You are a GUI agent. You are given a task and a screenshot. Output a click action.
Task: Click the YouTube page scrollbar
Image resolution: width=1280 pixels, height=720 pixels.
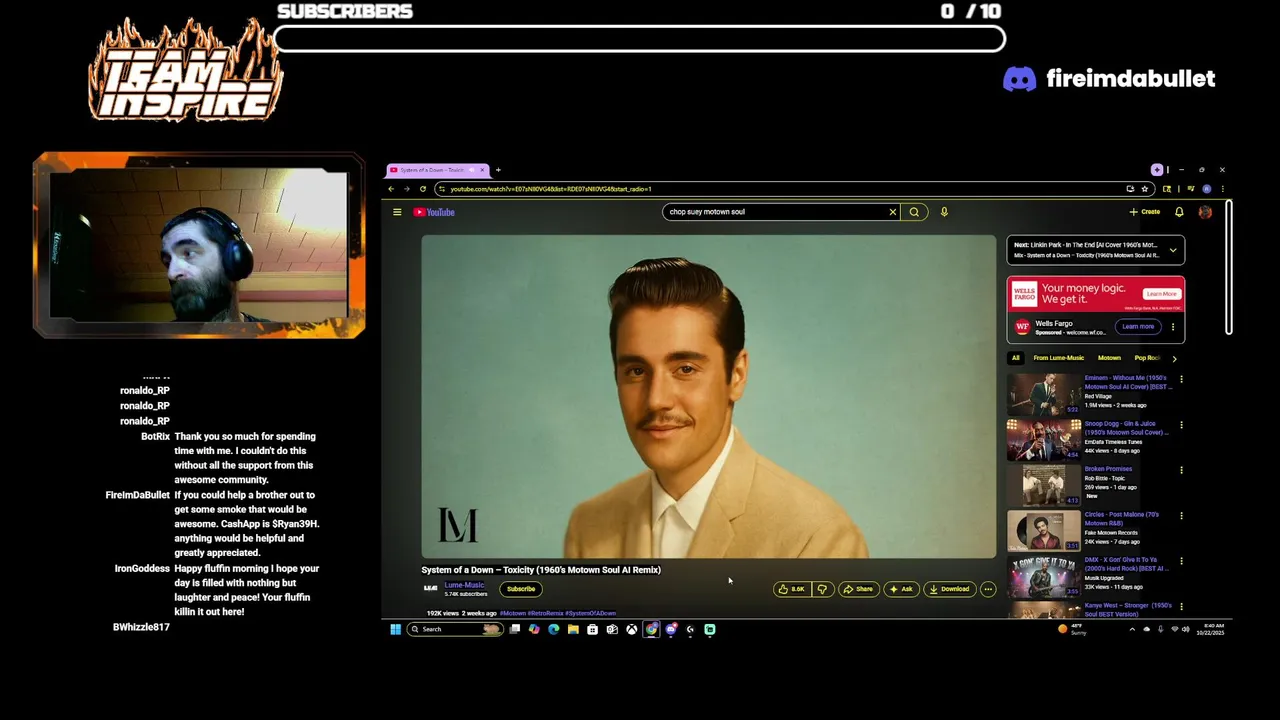tap(1228, 268)
